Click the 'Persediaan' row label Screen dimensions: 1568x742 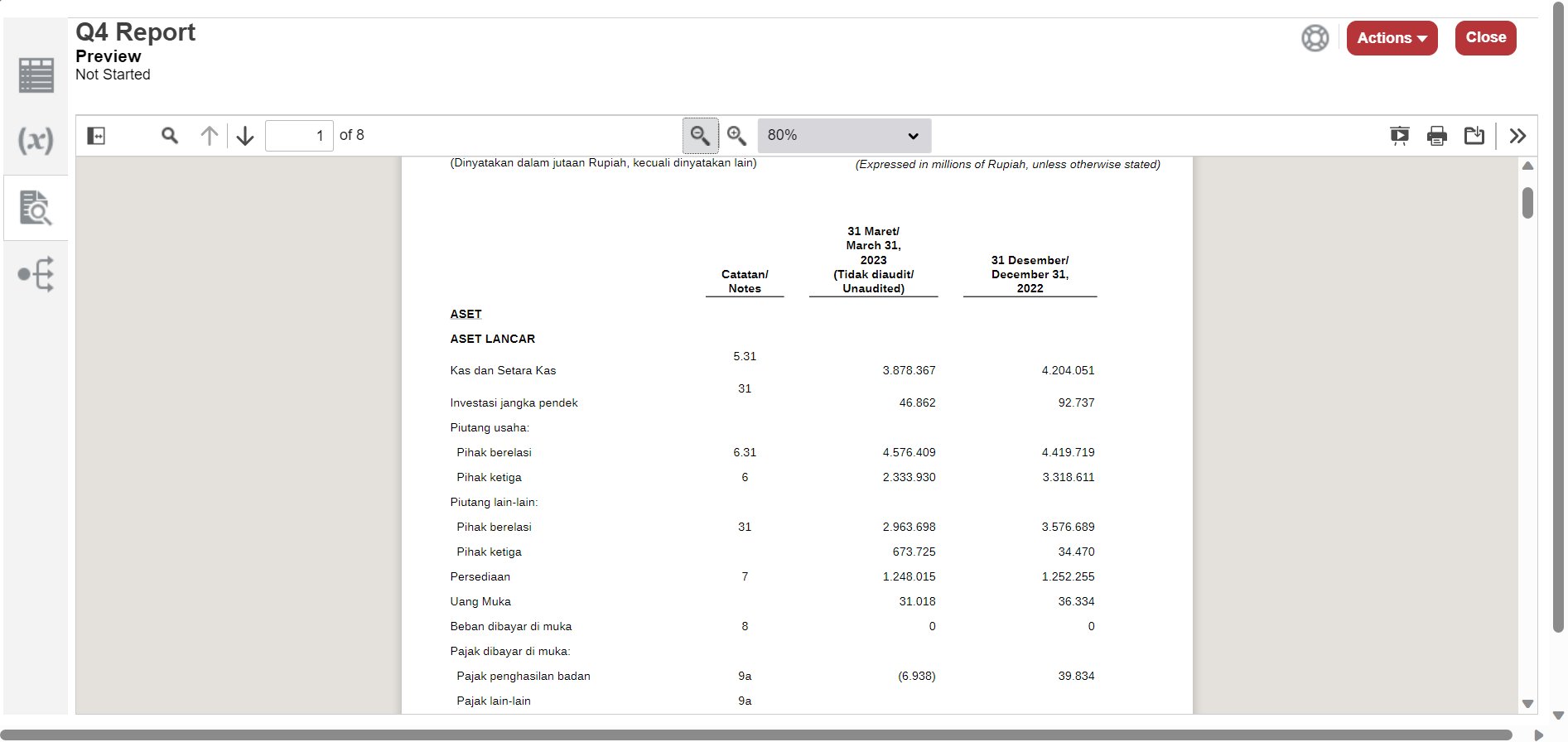tap(480, 577)
